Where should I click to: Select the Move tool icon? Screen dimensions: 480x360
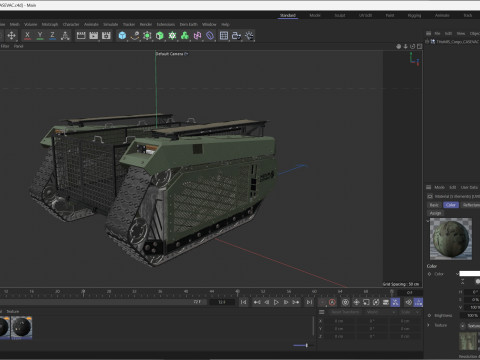[x=11, y=35]
